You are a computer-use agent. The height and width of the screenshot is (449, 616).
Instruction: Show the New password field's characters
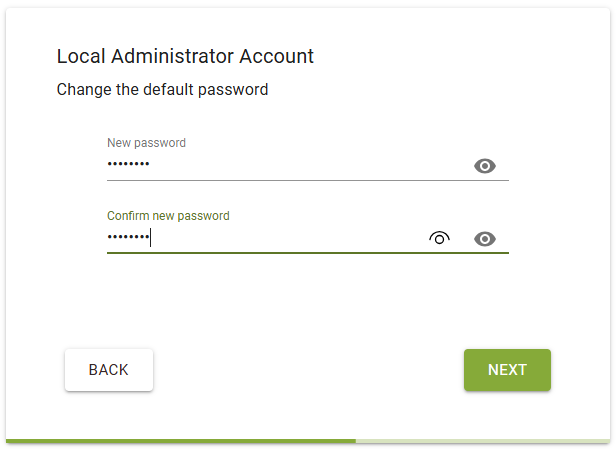[485, 166]
